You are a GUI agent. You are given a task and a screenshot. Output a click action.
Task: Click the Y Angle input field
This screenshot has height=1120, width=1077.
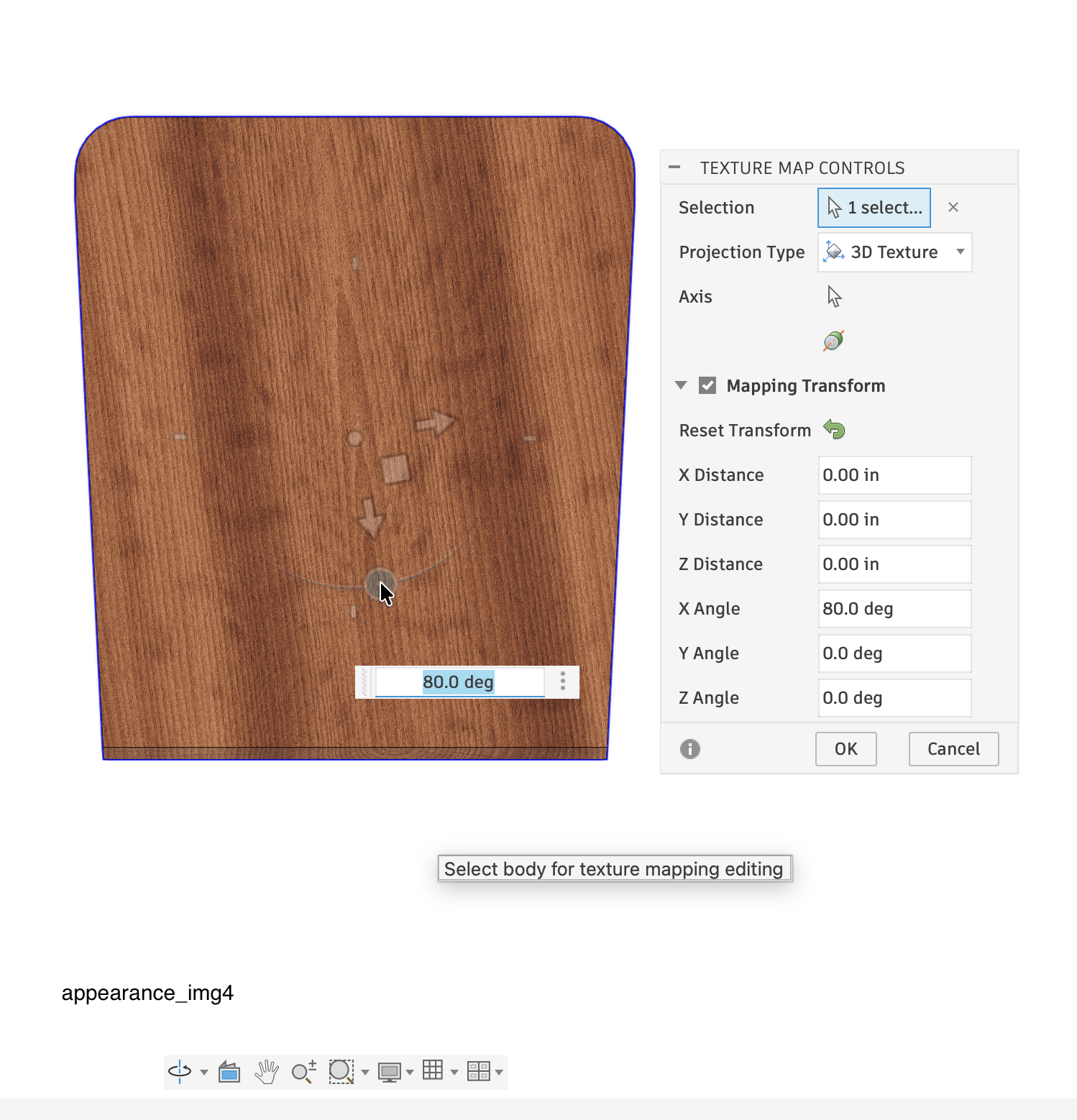pos(895,653)
